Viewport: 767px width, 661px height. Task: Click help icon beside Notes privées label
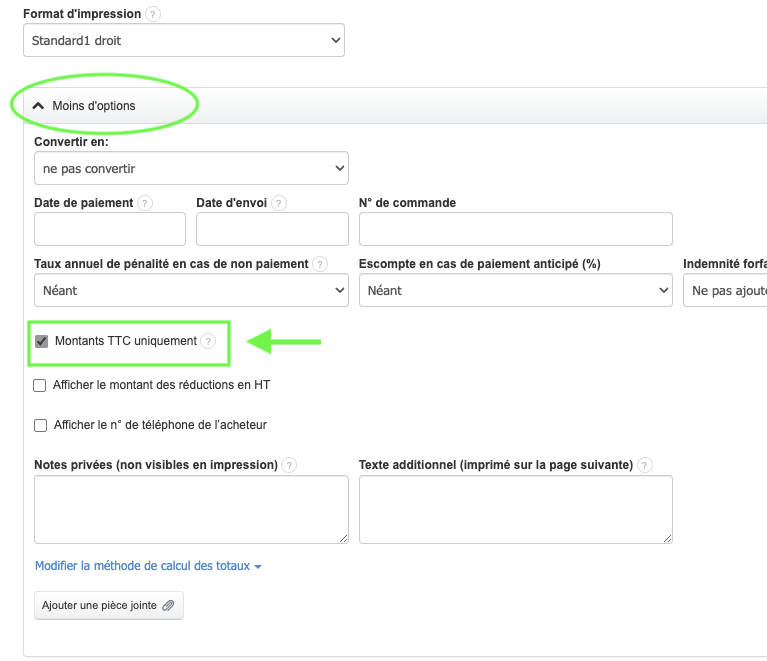[x=289, y=465]
